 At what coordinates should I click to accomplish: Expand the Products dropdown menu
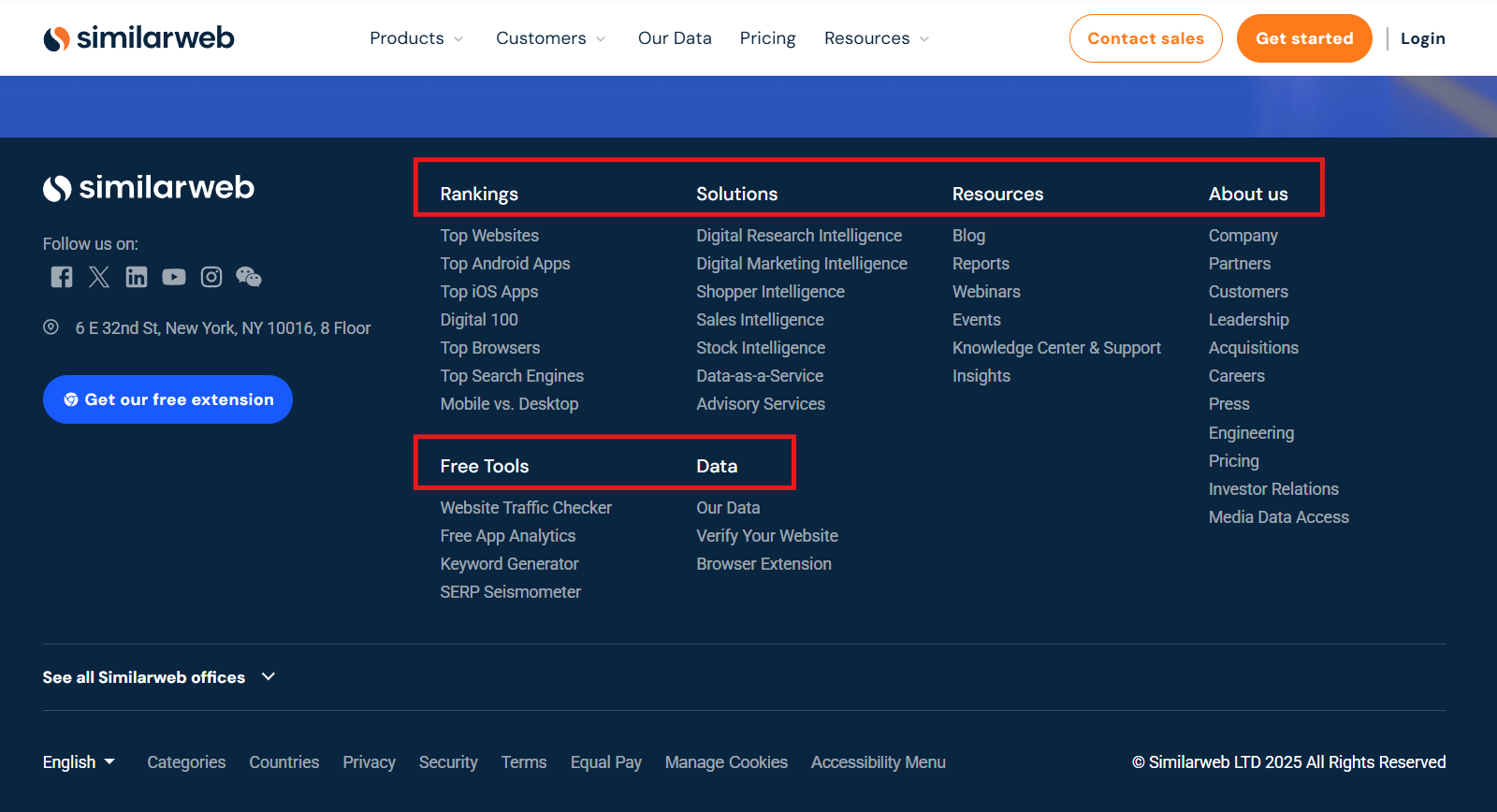(416, 38)
